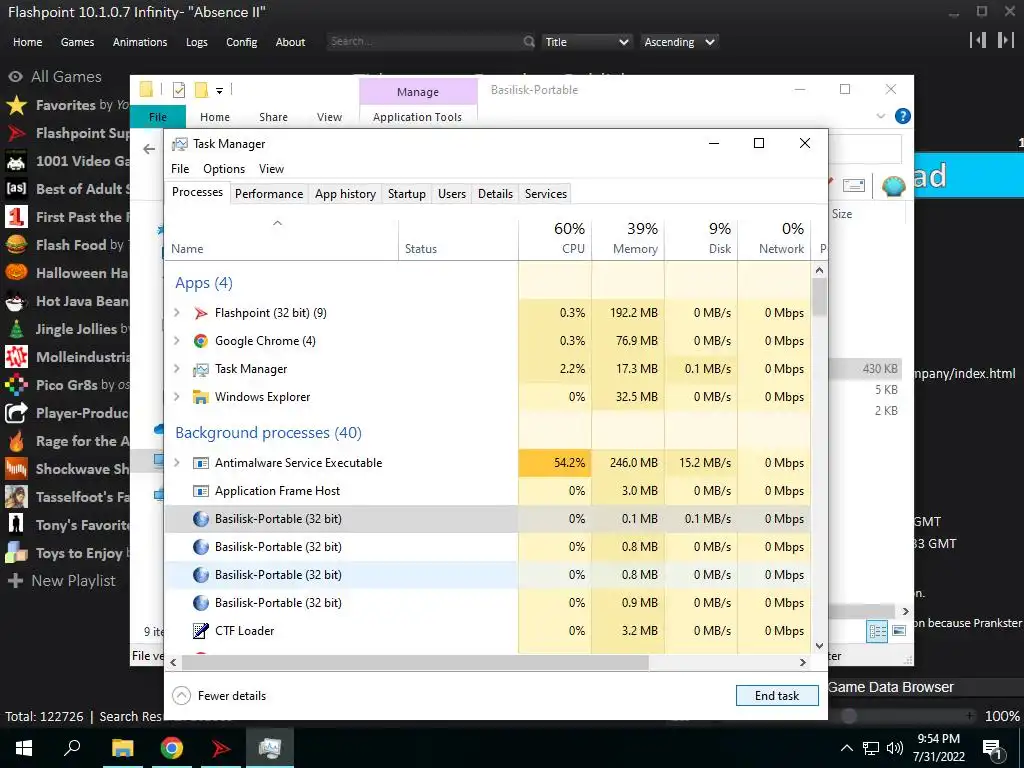
Task: Open the Ascending order dropdown
Action: [679, 42]
